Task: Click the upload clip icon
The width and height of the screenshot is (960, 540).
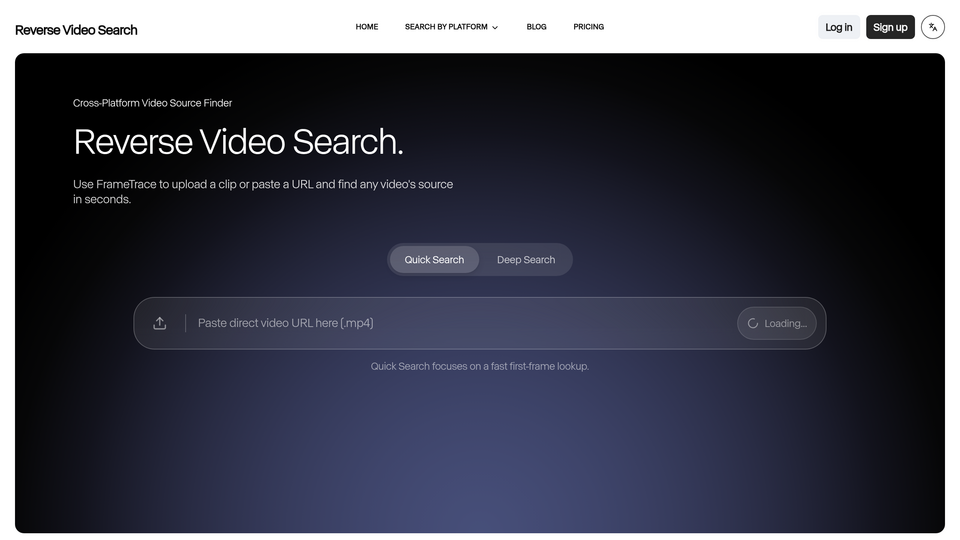Action: [160, 323]
